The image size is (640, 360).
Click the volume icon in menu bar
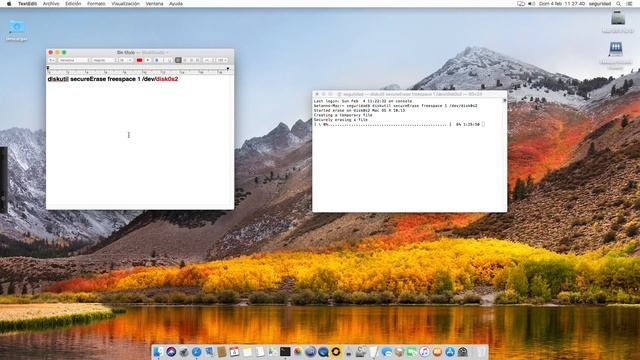coord(531,4)
